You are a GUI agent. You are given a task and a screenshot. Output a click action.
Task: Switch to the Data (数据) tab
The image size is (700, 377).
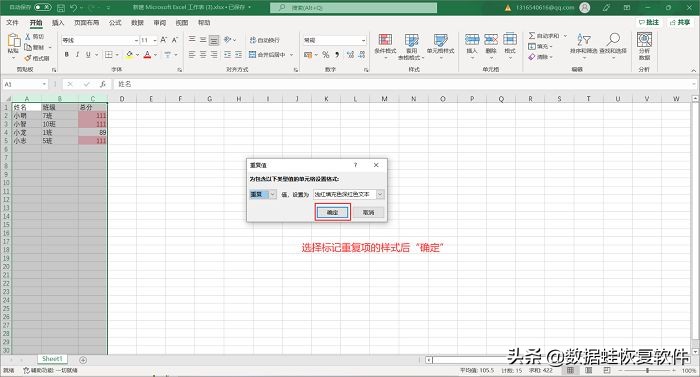[138, 22]
